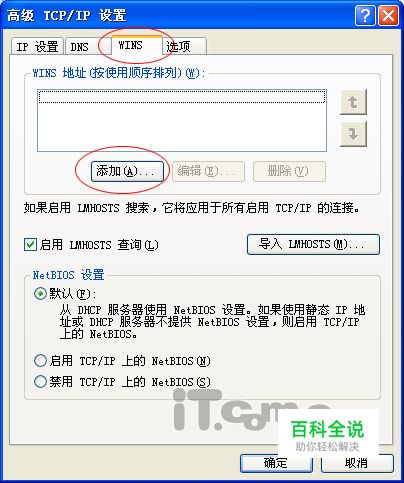Toggle 启用 LMHOSTS 查询 checkbox

click(x=30, y=245)
